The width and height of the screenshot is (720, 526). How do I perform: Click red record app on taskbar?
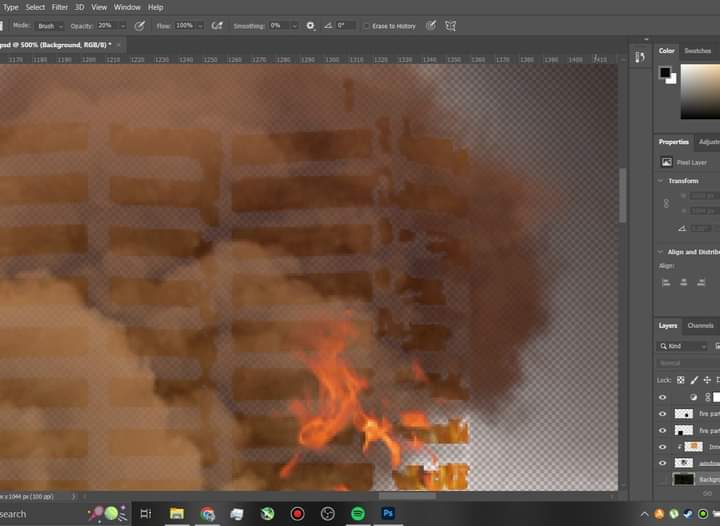298,514
